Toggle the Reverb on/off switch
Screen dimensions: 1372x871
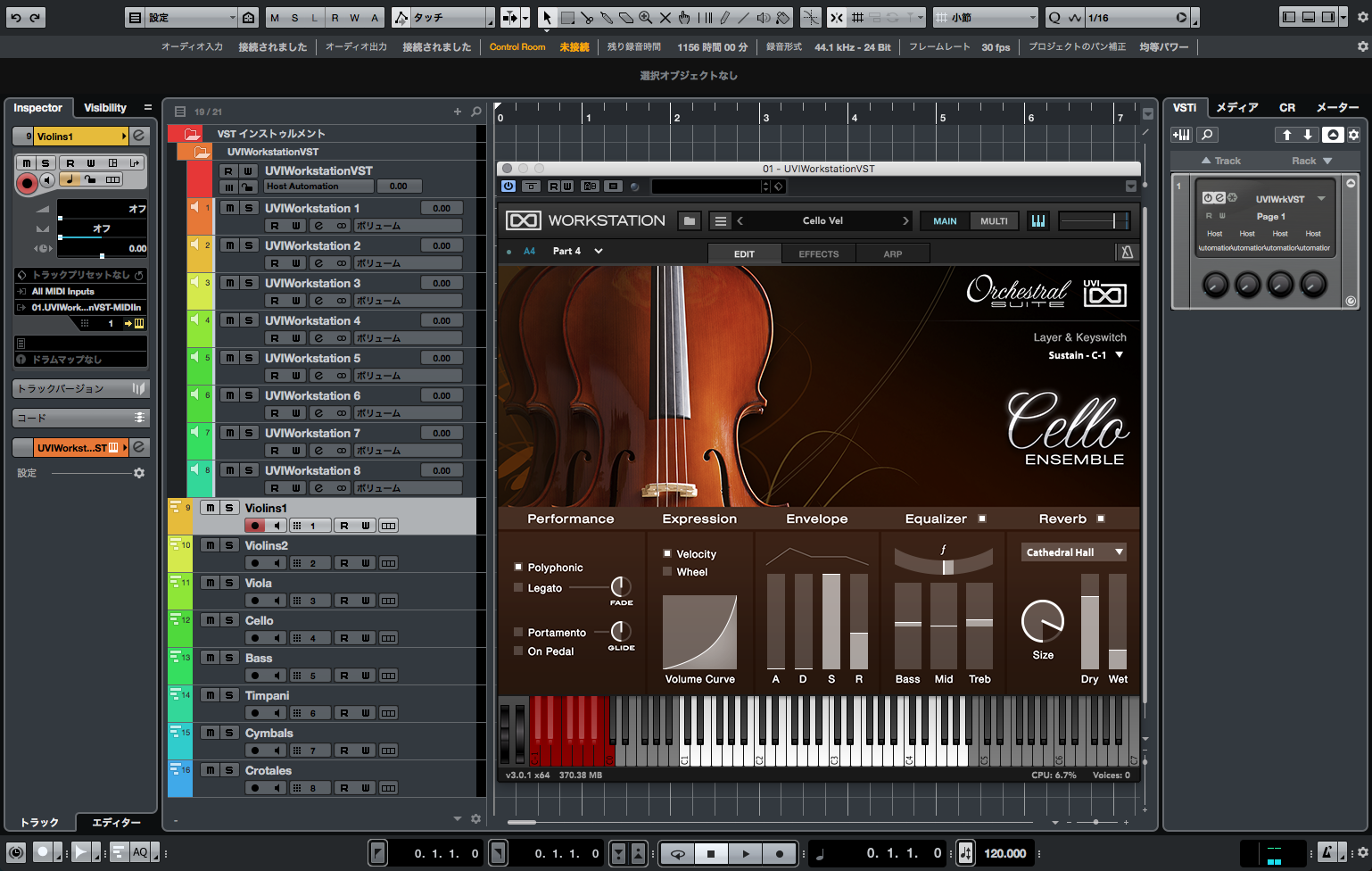click(1101, 518)
